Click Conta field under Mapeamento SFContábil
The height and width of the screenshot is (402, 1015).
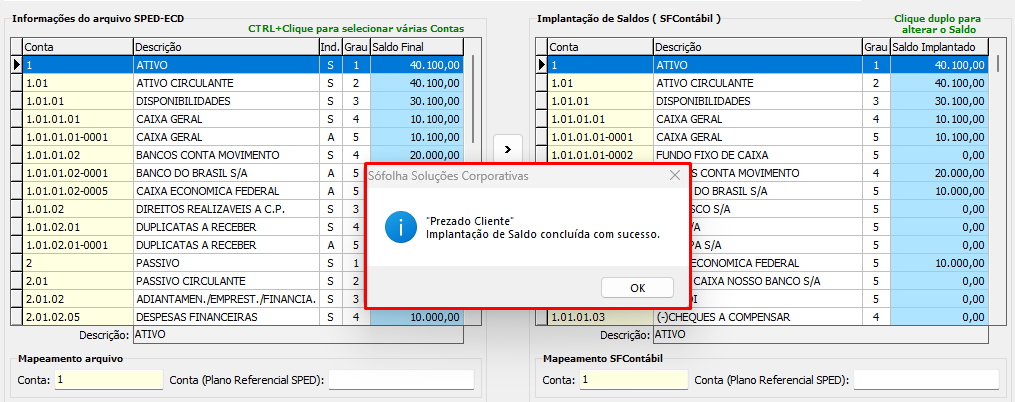(634, 380)
